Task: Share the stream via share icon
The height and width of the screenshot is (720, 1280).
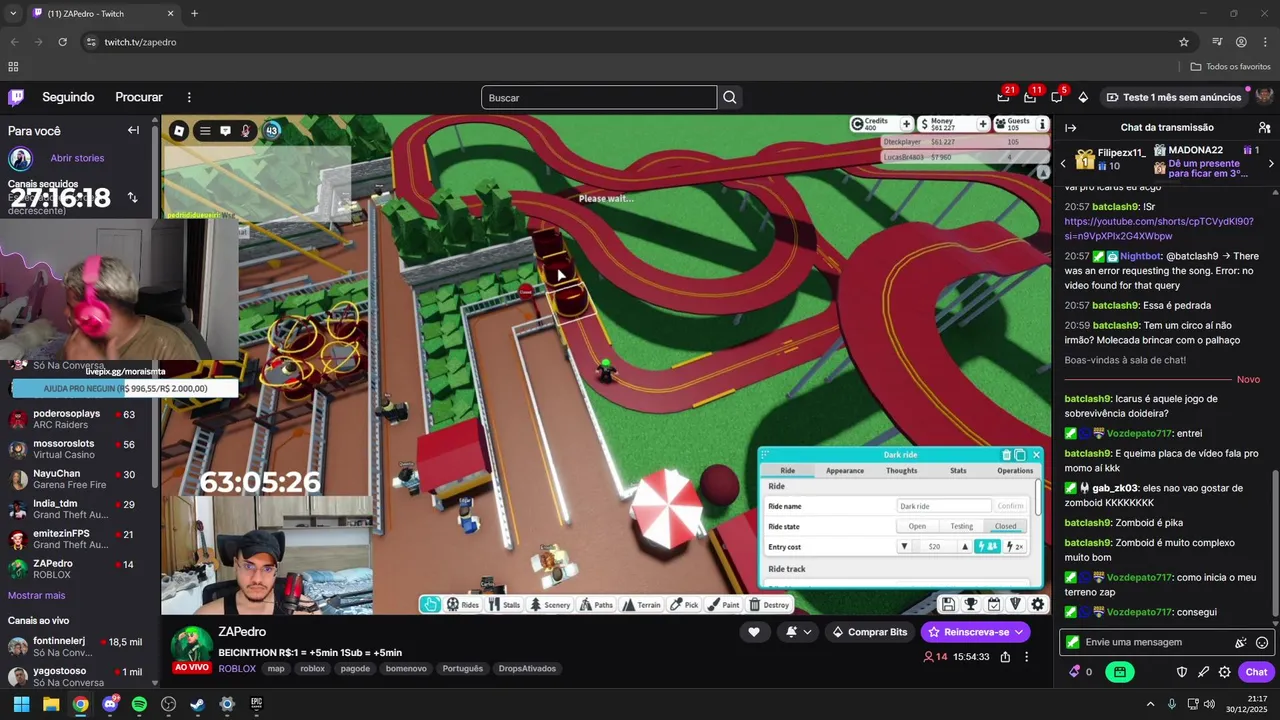Action: [x=1004, y=657]
